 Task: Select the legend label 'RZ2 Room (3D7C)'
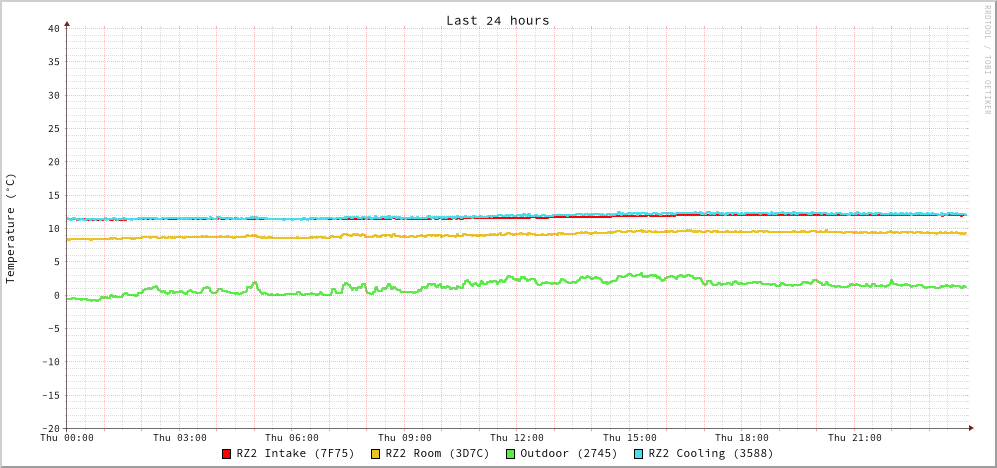[x=437, y=454]
